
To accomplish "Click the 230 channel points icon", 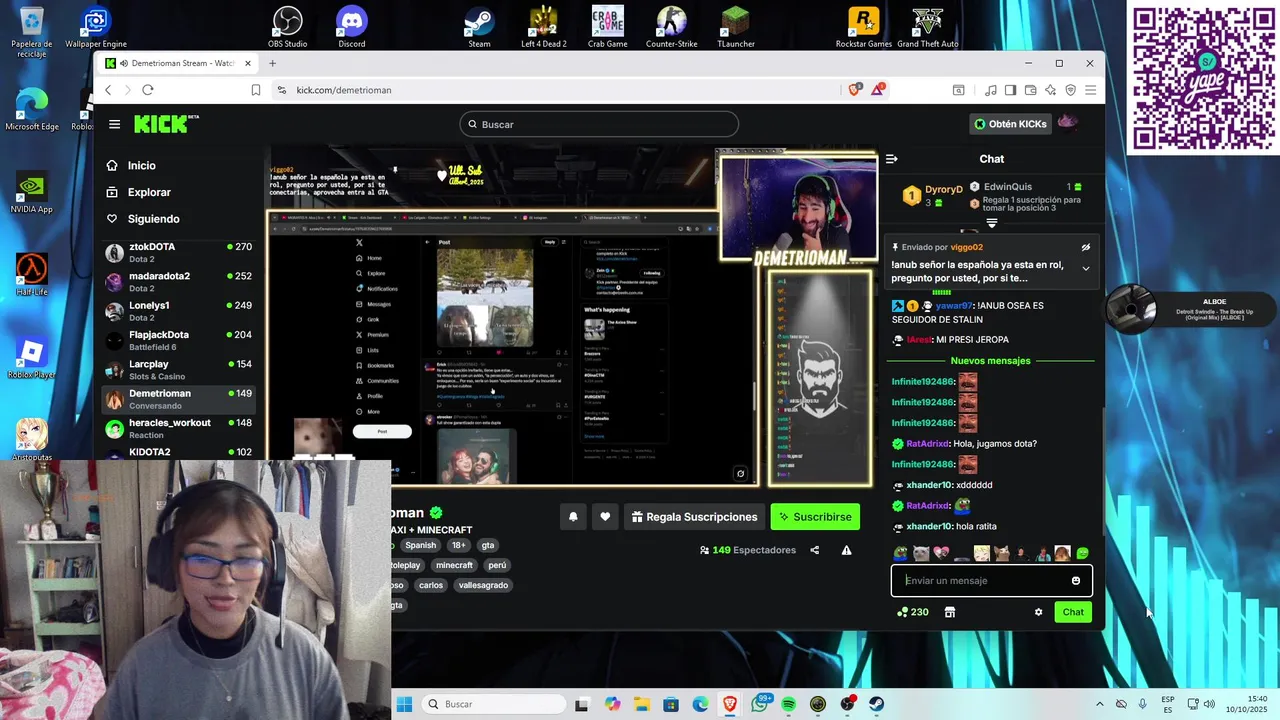I will pos(913,612).
